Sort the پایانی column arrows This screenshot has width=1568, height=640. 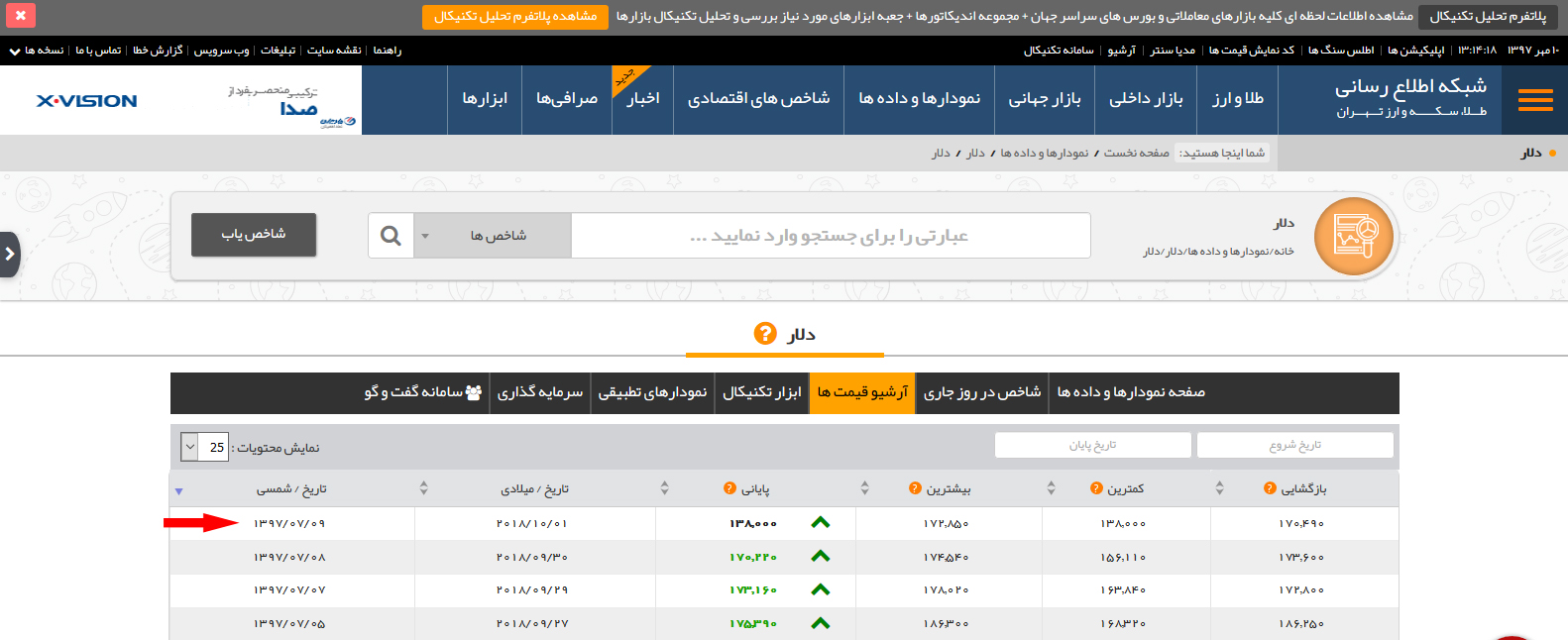point(665,488)
